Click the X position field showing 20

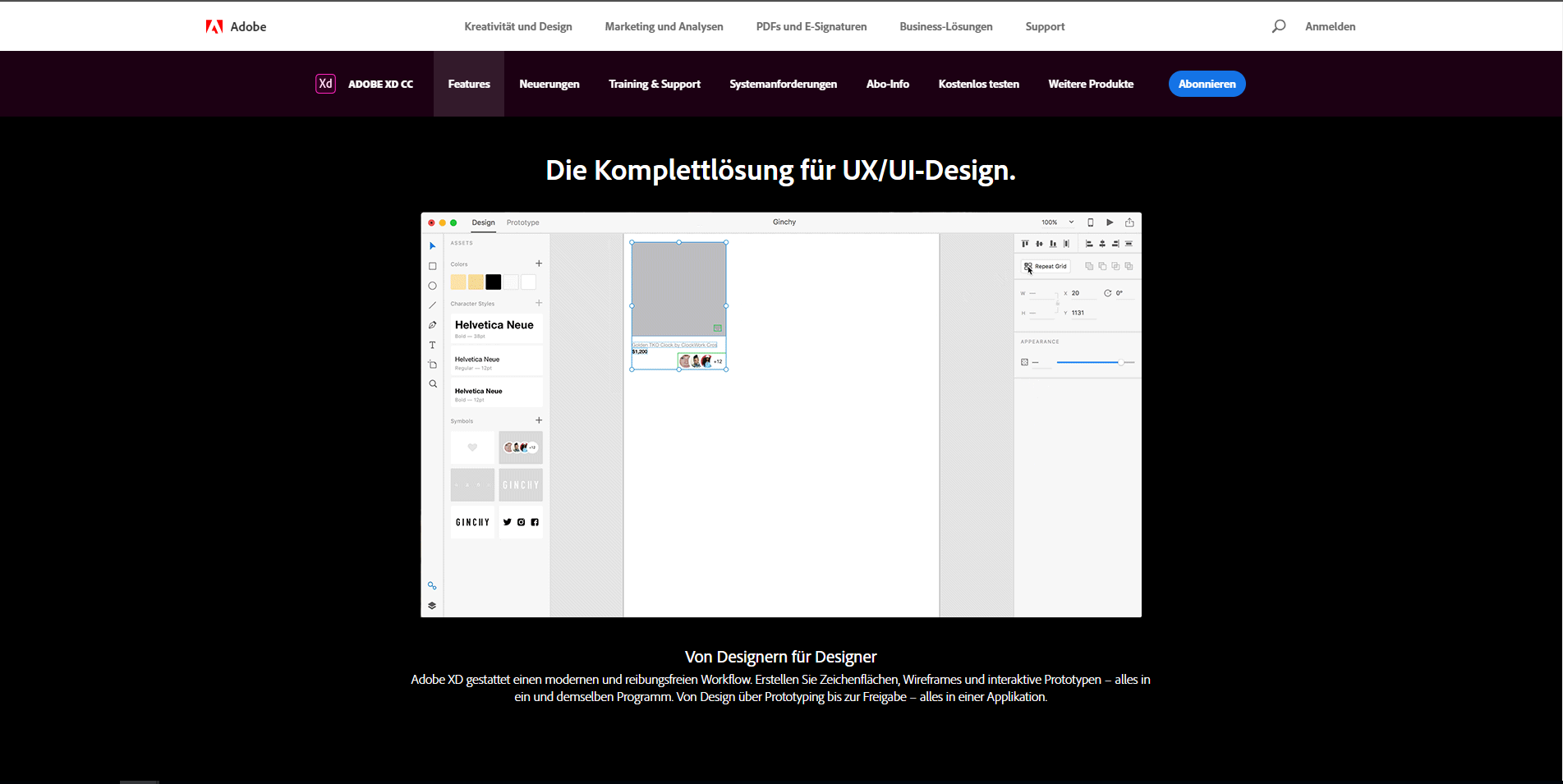[1083, 293]
